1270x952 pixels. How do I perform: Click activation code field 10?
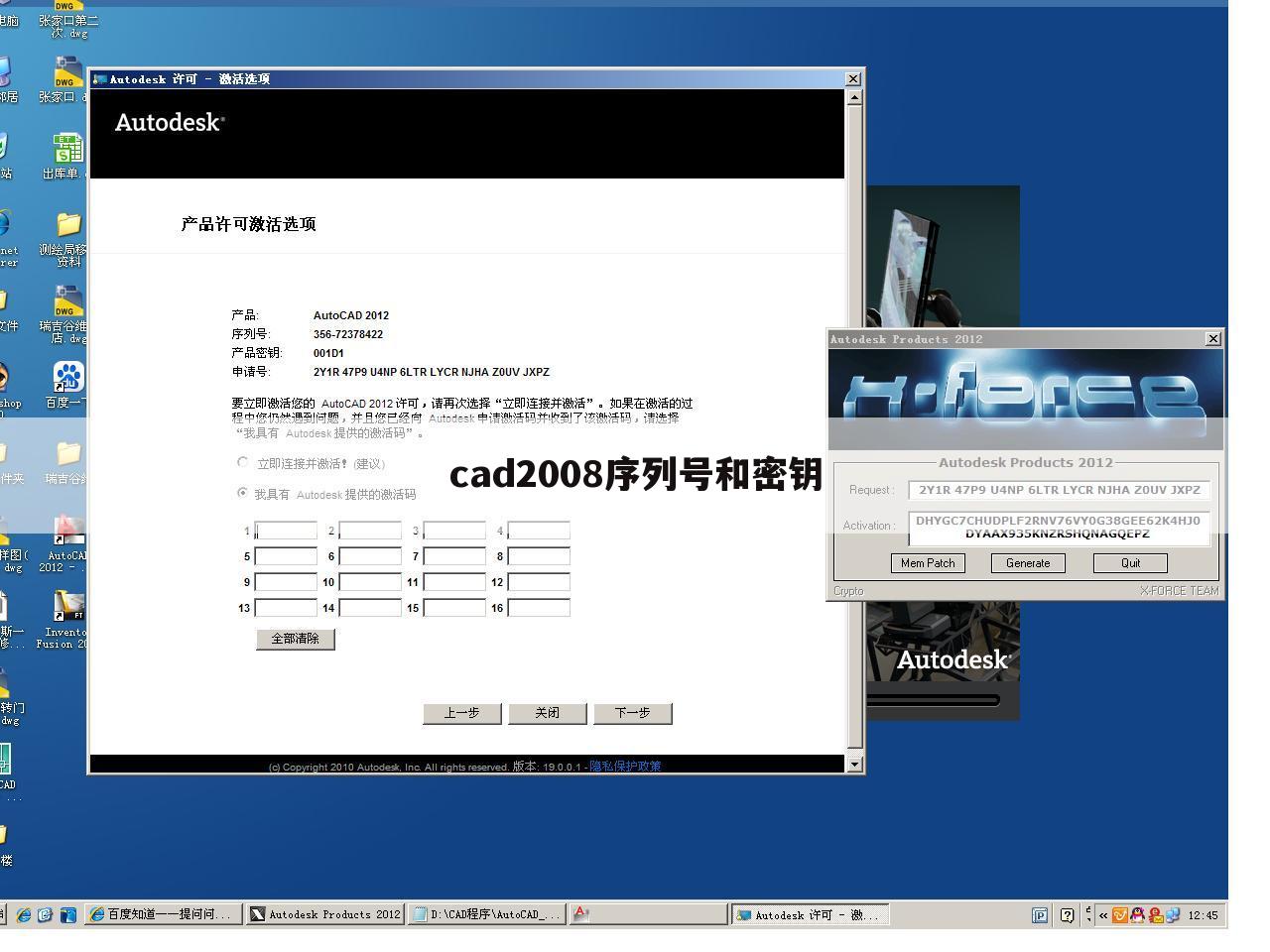pyautogui.click(x=370, y=582)
